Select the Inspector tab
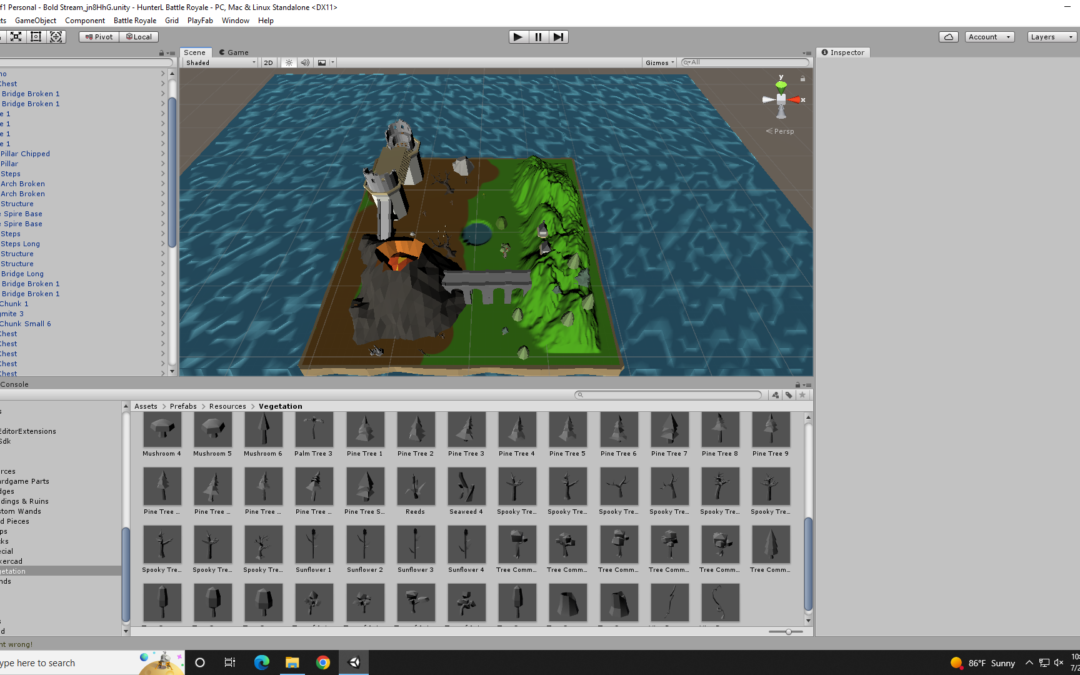The width and height of the screenshot is (1080, 675). point(843,52)
